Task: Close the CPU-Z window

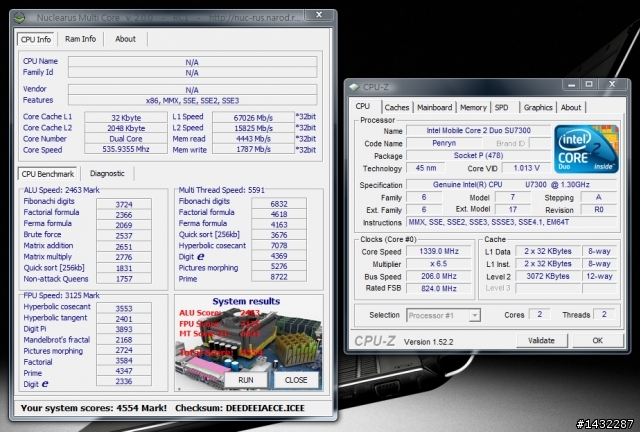Action: point(612,85)
